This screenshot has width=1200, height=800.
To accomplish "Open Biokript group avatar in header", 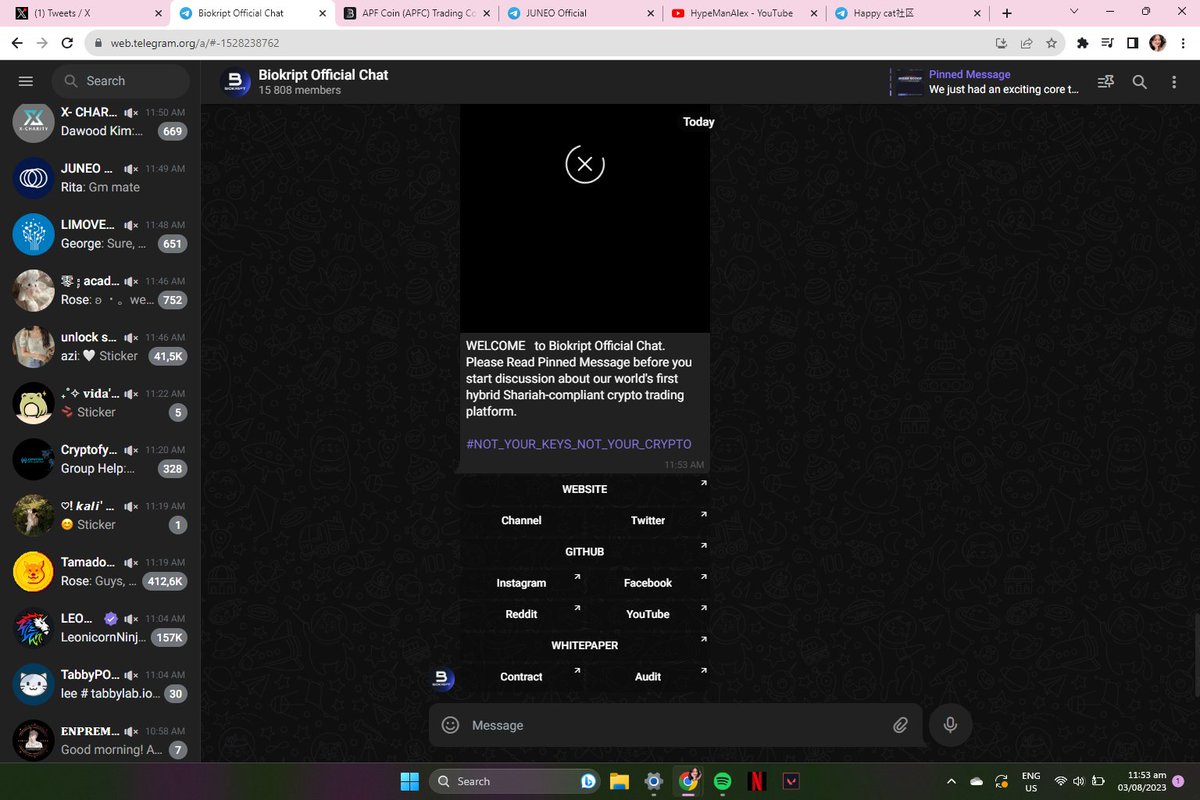I will pyautogui.click(x=235, y=82).
